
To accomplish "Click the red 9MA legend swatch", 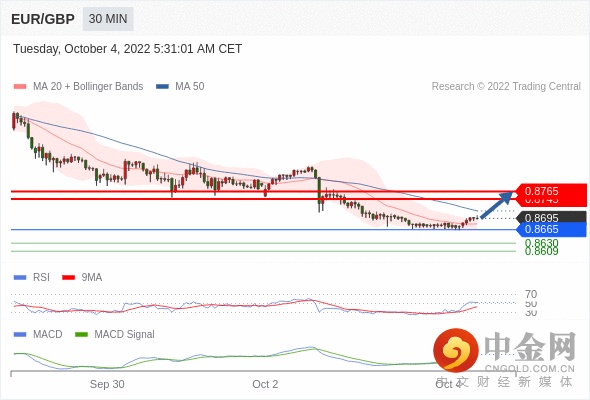I will click(x=68, y=278).
